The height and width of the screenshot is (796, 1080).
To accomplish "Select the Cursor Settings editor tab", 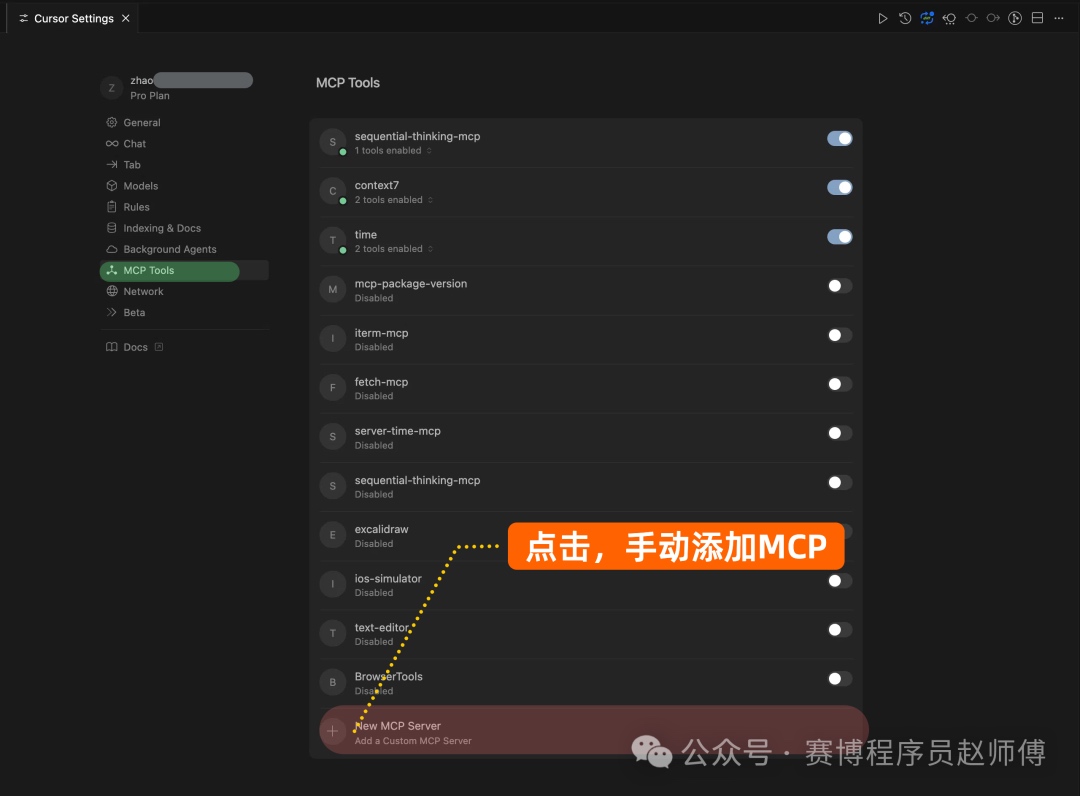I will pyautogui.click(x=73, y=19).
